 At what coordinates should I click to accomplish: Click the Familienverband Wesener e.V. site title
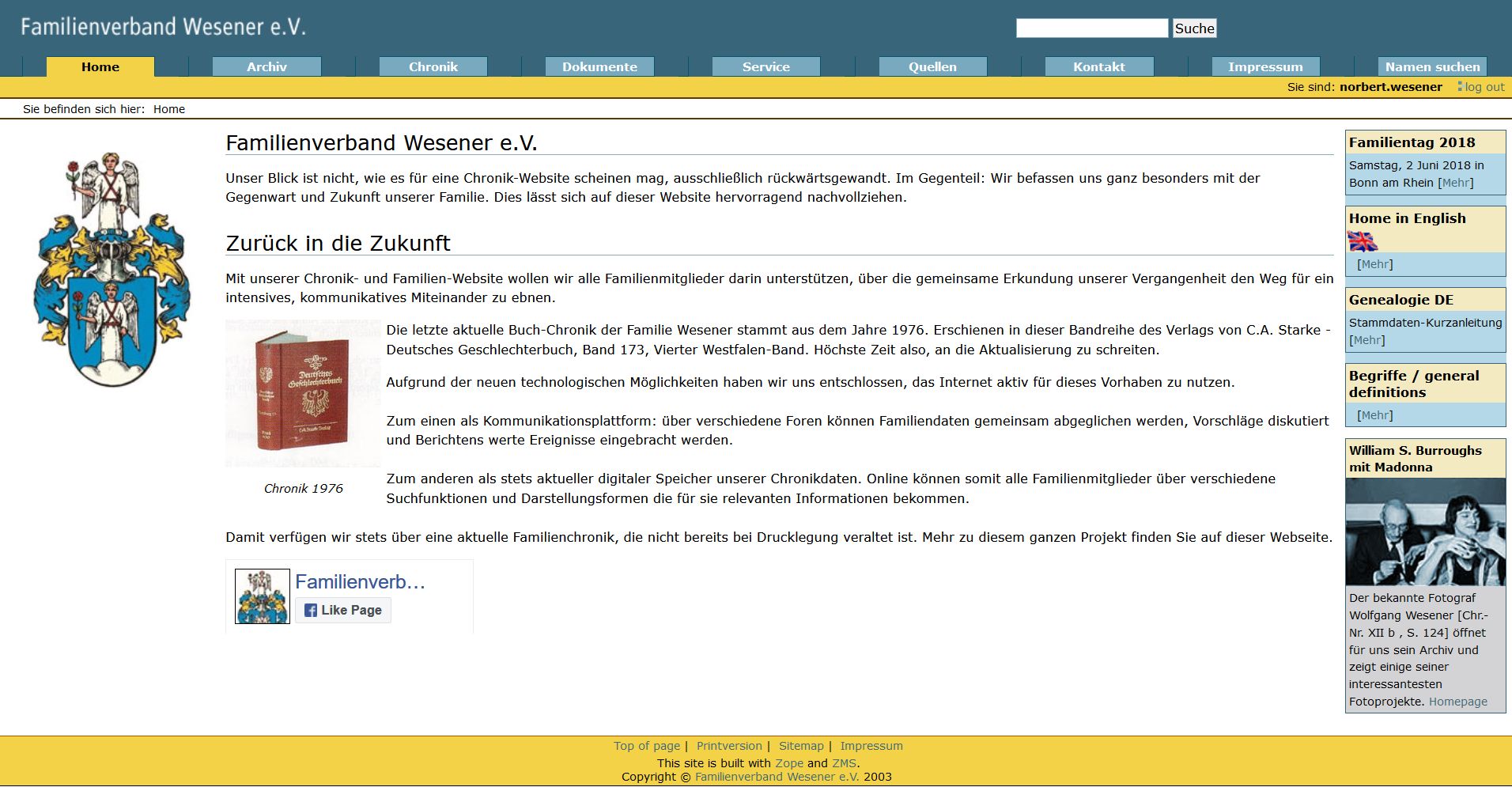pos(163,27)
